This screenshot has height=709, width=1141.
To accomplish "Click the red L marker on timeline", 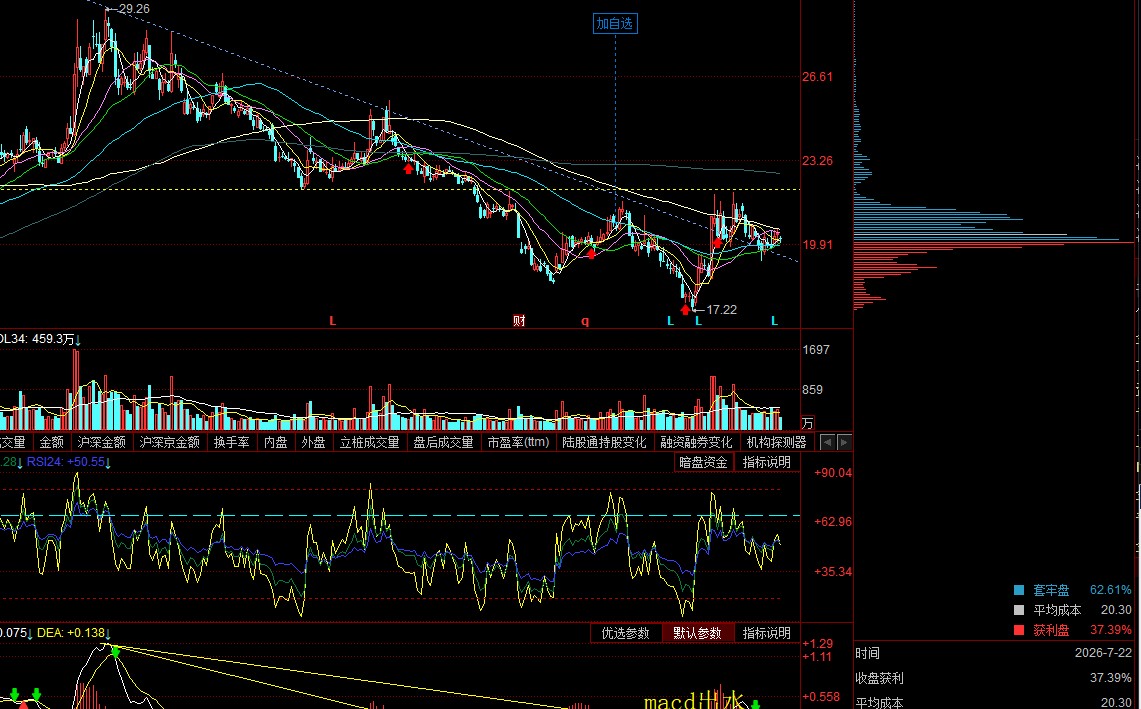I will click(x=333, y=321).
